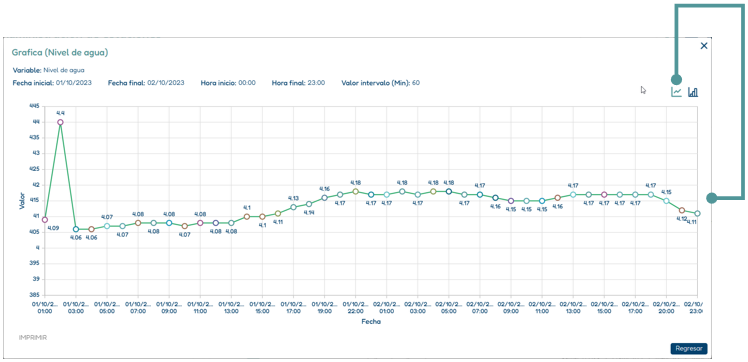The height and width of the screenshot is (362, 748).
Task: Click the 20:00 x-axis label
Action: [666, 307]
